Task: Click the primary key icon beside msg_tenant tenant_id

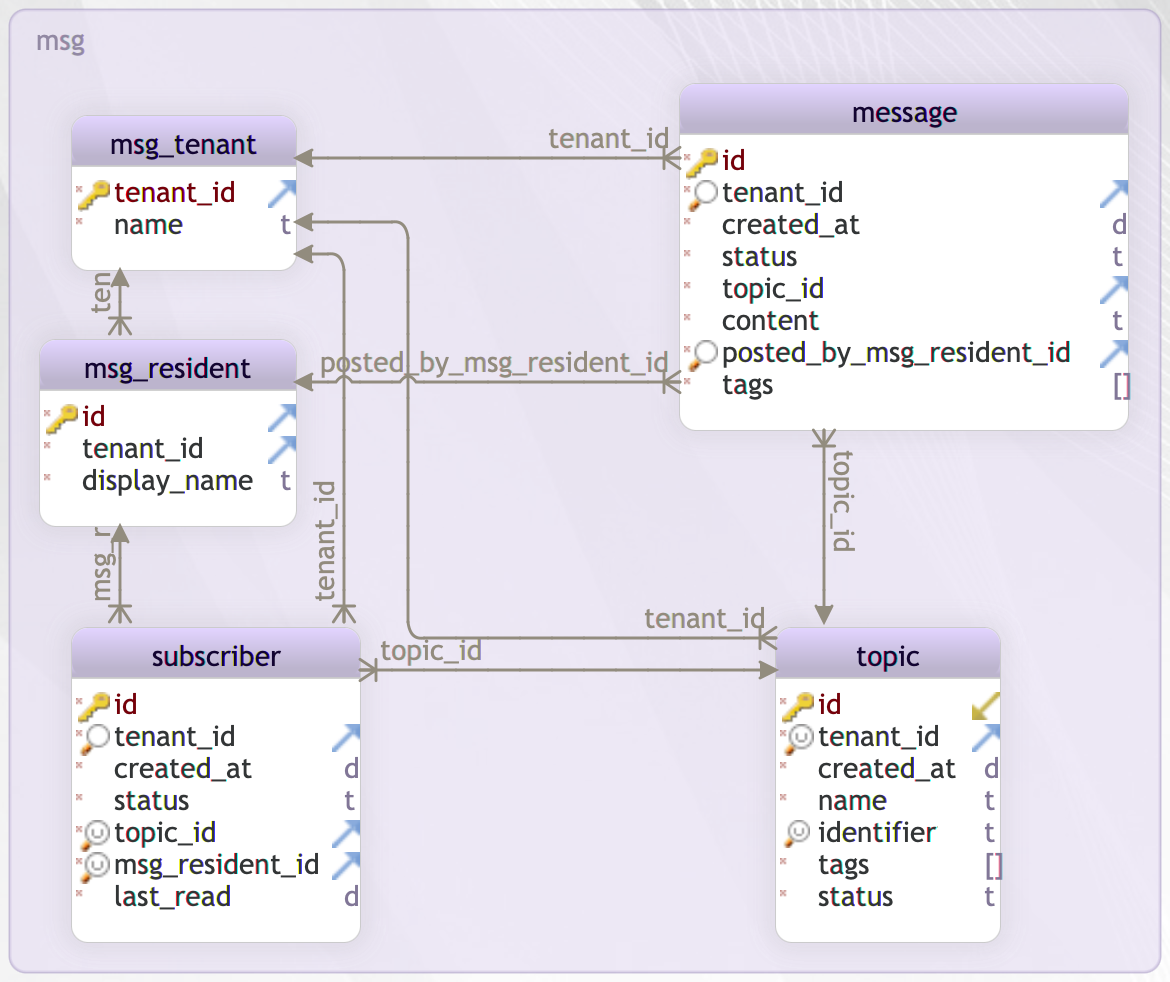Action: click(93, 194)
